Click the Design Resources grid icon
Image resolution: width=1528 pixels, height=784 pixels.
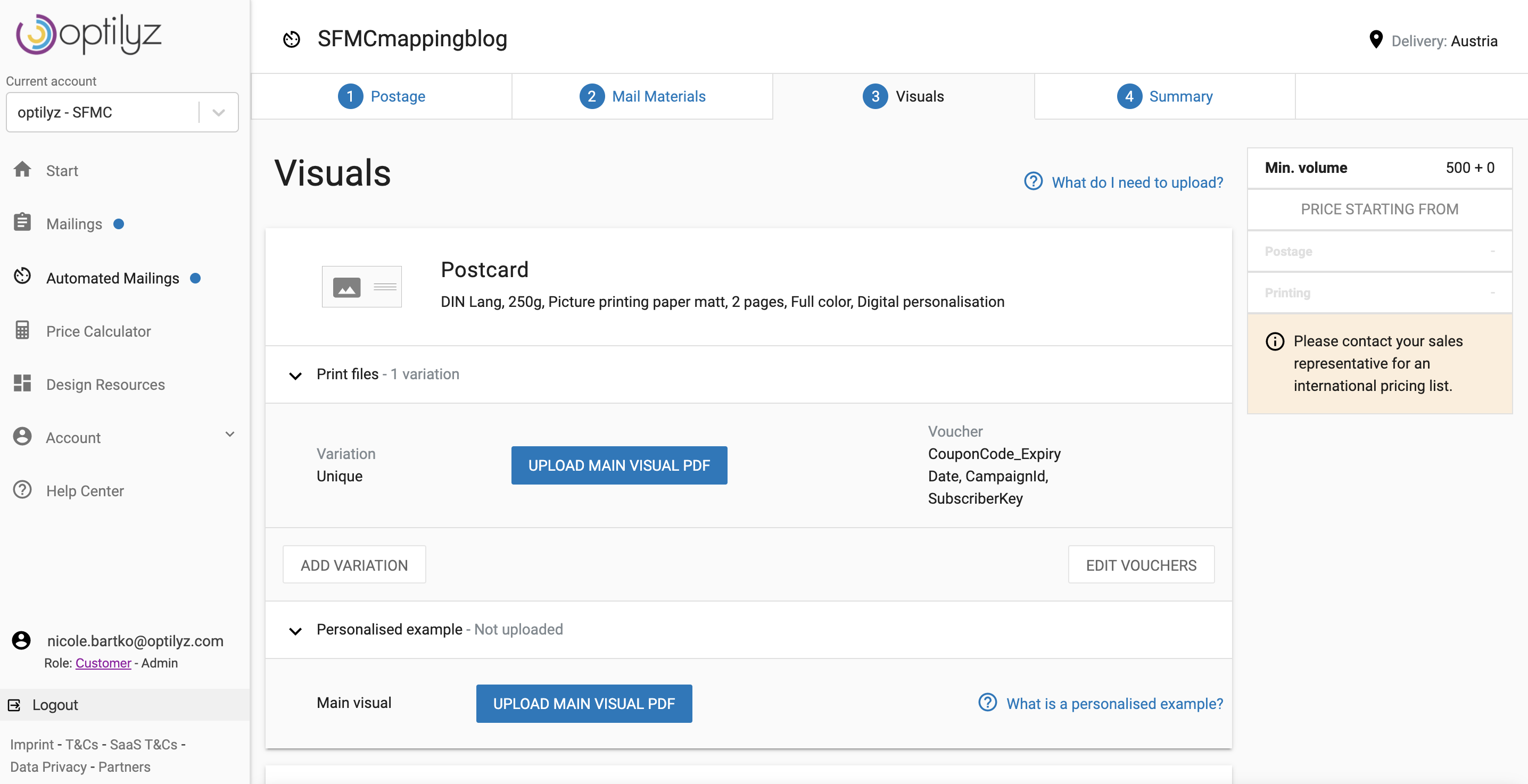click(x=22, y=383)
